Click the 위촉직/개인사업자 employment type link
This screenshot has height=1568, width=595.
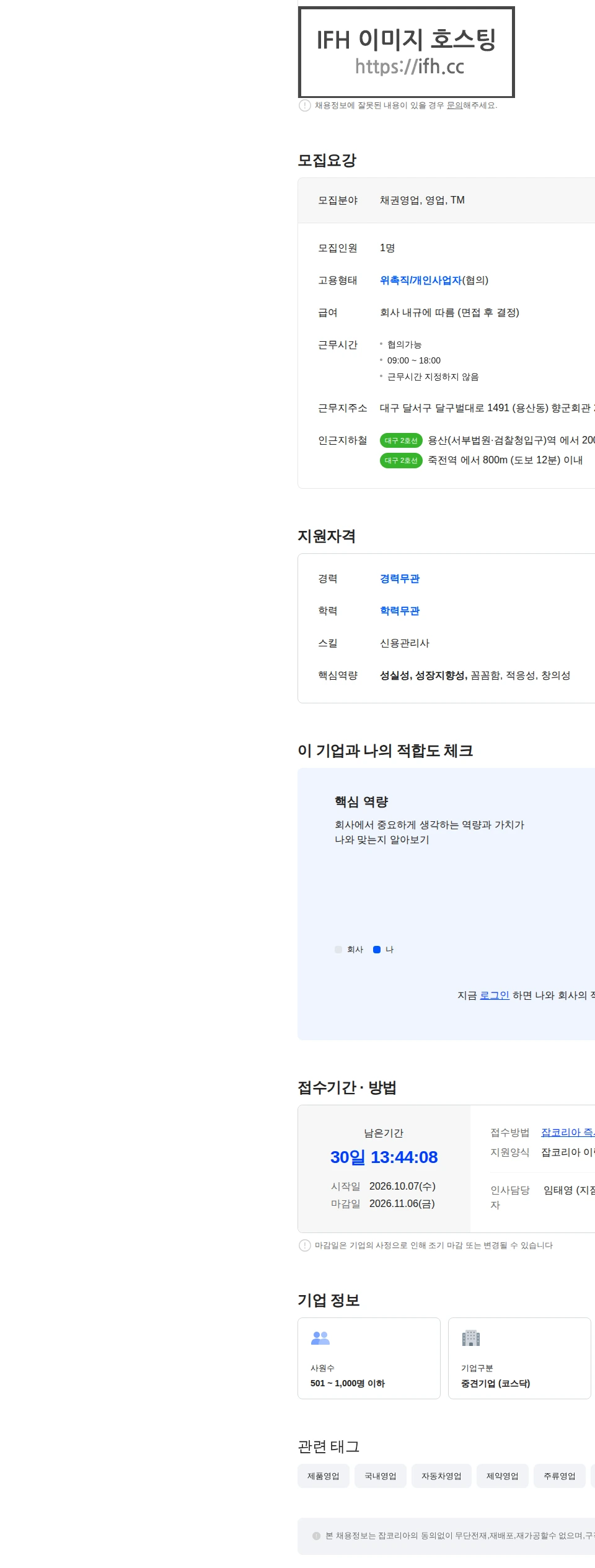(421, 280)
